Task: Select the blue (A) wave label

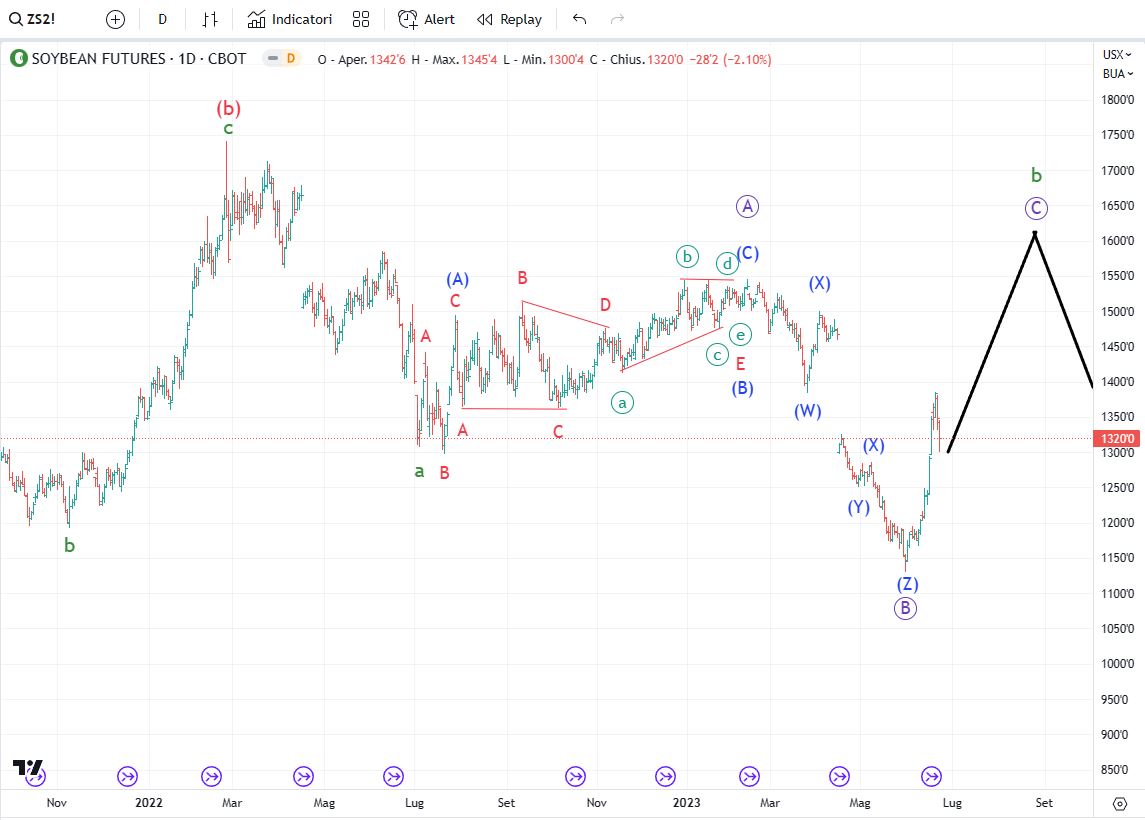Action: (x=458, y=279)
